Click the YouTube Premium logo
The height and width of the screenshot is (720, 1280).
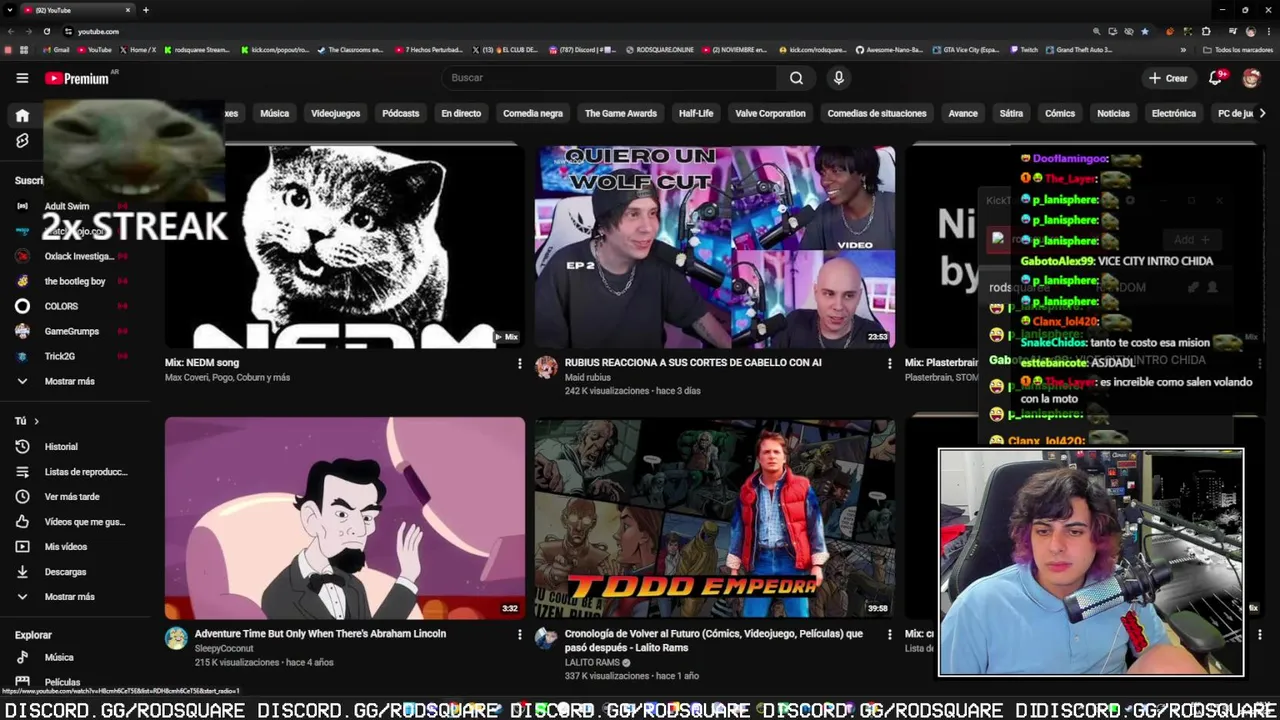pos(77,78)
